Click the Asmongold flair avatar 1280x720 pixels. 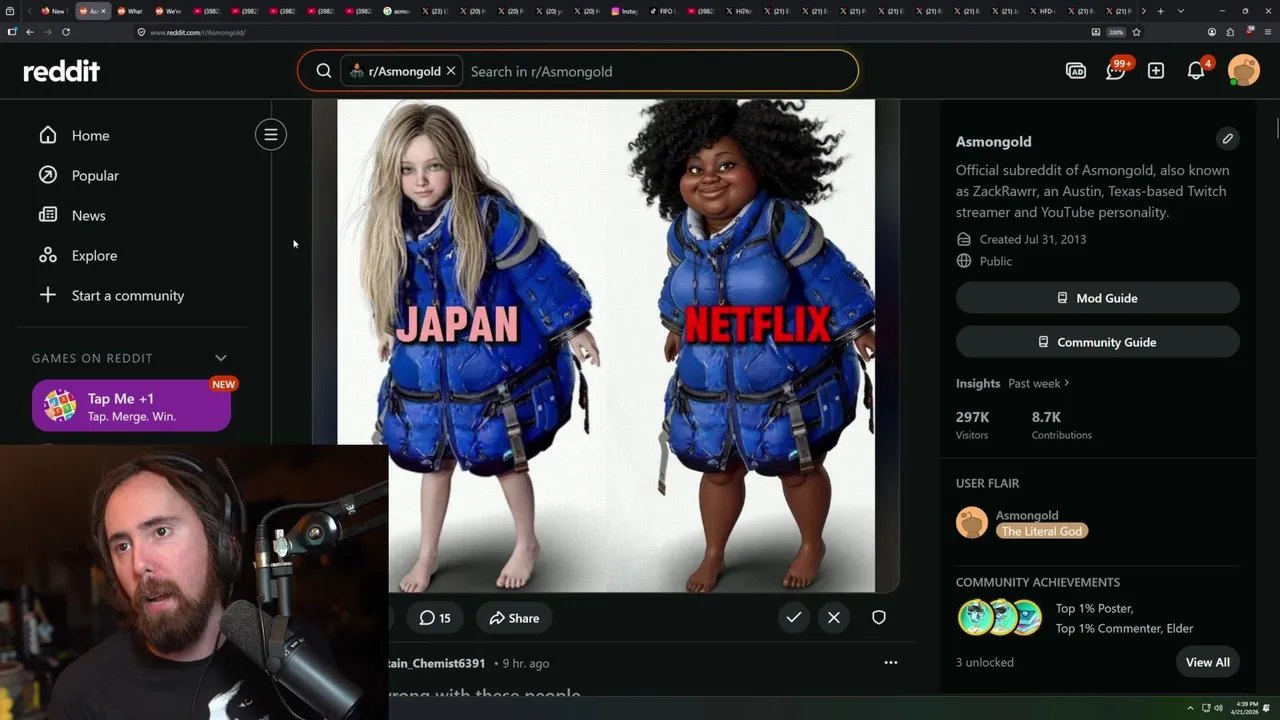(x=972, y=523)
